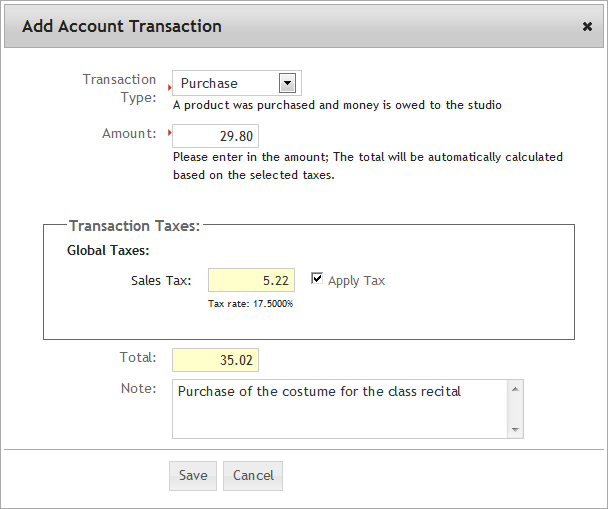Click the 'Global Taxes:' heading
Viewport: 608px width, 509px height.
pos(108,250)
